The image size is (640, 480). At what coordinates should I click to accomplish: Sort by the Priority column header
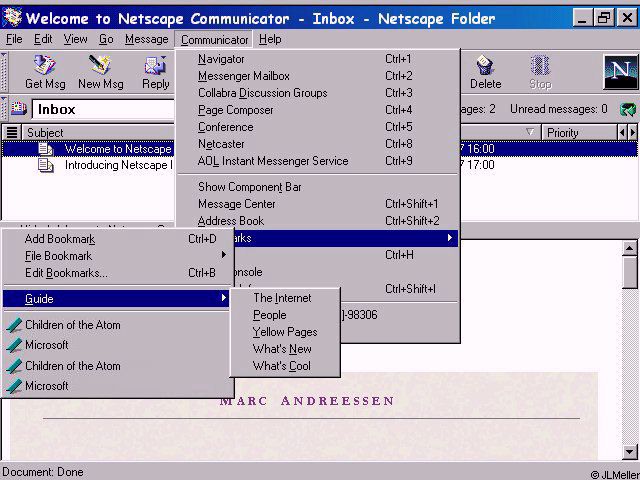coord(579,133)
